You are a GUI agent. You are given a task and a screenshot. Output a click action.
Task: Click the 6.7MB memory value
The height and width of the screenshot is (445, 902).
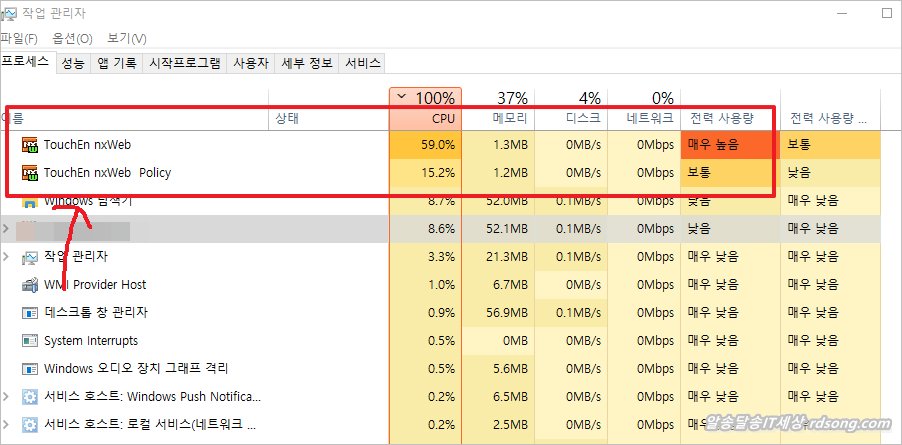(x=510, y=285)
